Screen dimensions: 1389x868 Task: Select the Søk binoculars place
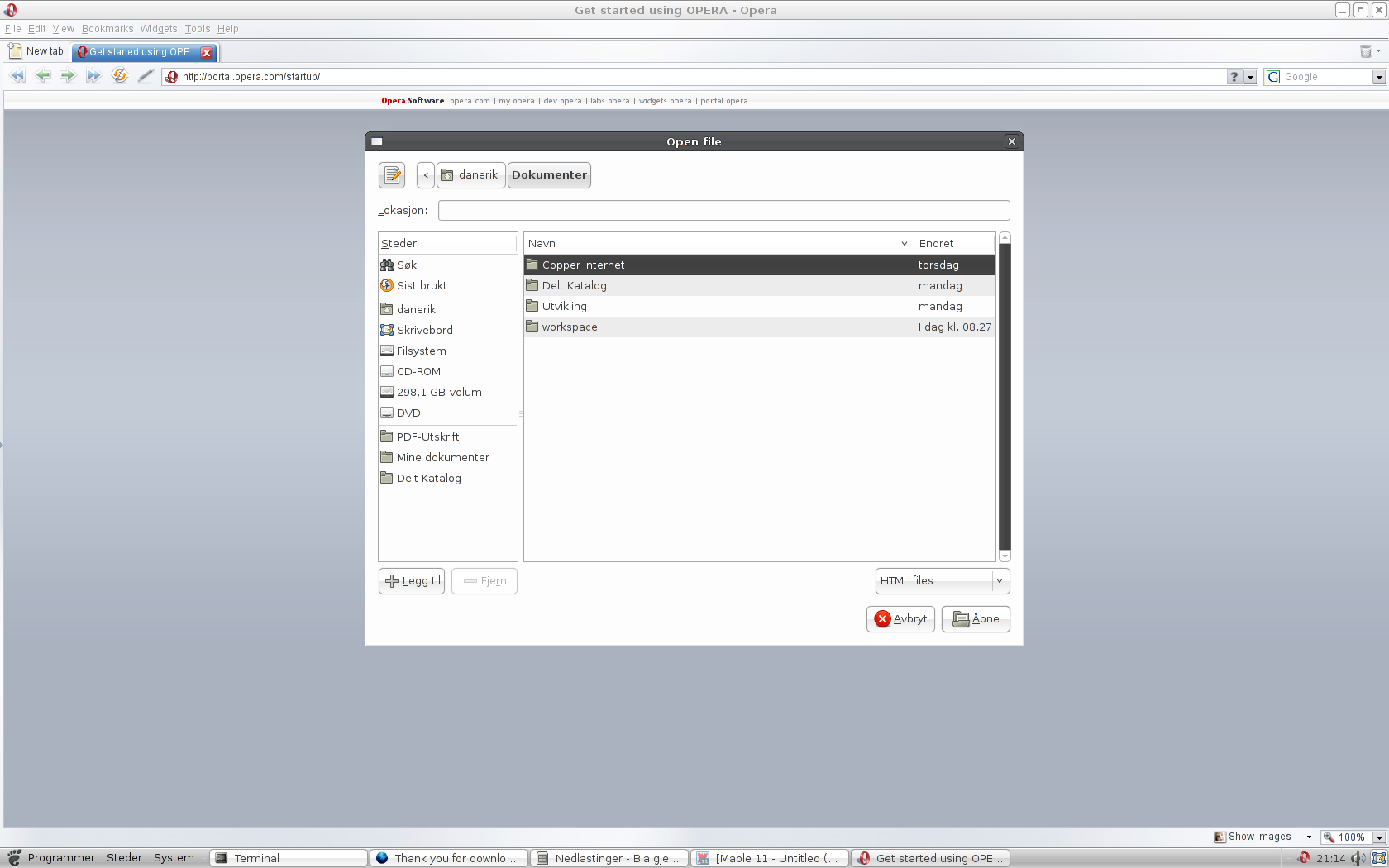click(447, 265)
